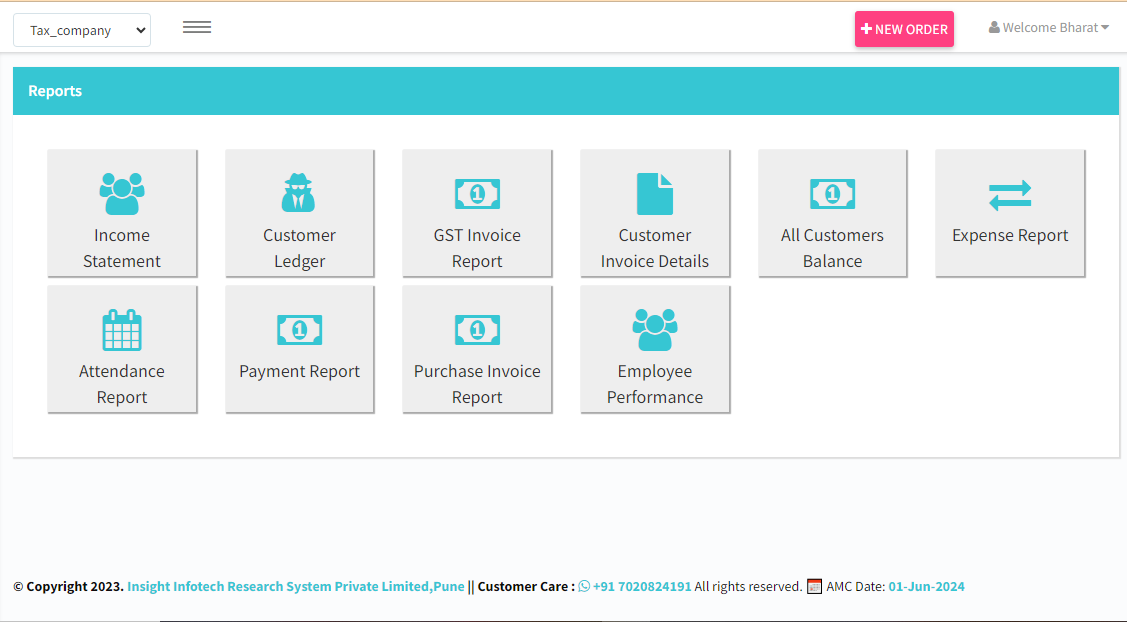Click the Customer Ledger spy icon
This screenshot has height=622, width=1127.
point(298,193)
